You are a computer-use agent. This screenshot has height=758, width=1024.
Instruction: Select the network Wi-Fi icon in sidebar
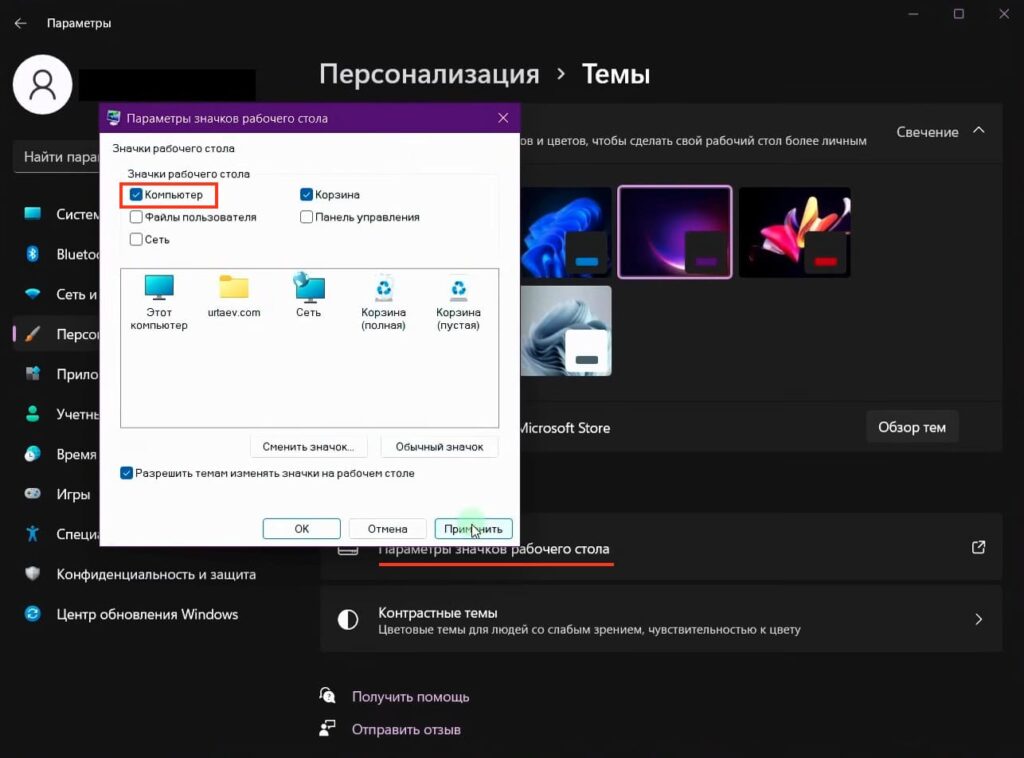[33, 294]
